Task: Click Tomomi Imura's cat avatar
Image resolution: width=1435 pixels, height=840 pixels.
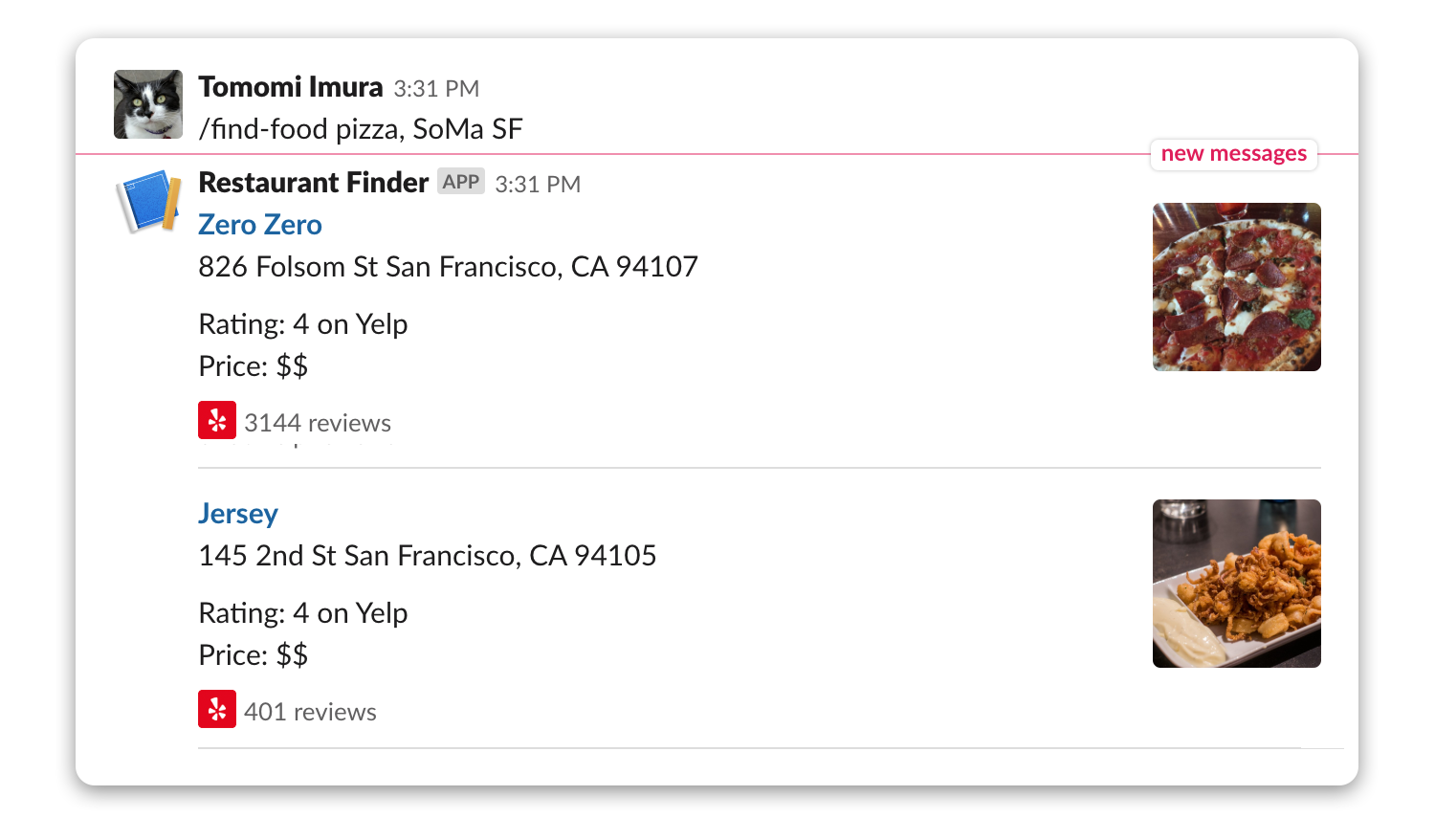Action: (x=148, y=104)
